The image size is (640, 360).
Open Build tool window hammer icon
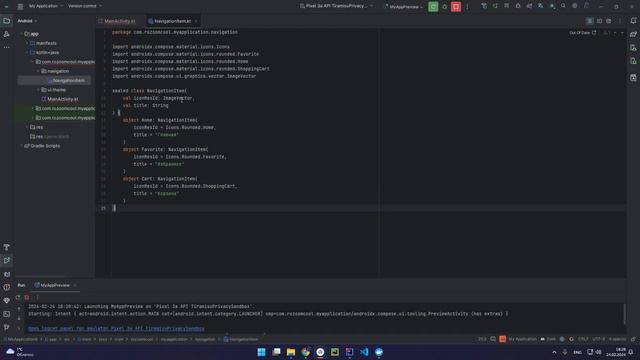[x=7, y=247]
